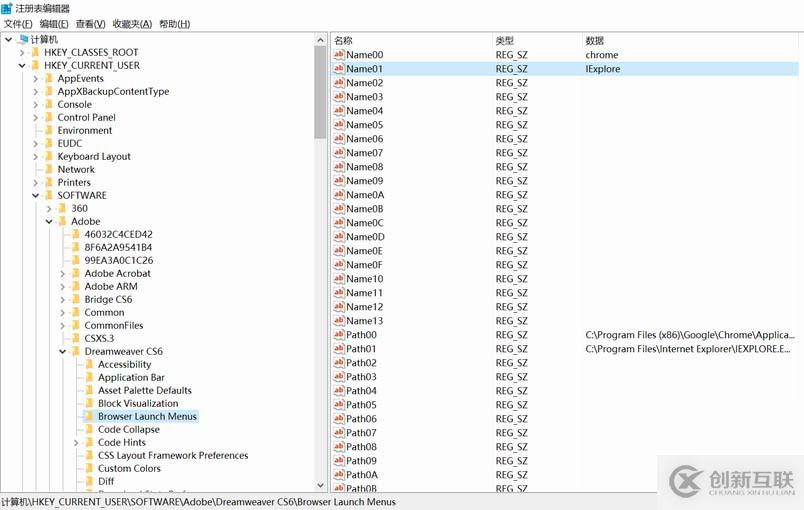
Task: Click the 计算机 computer icon
Action: (23, 39)
